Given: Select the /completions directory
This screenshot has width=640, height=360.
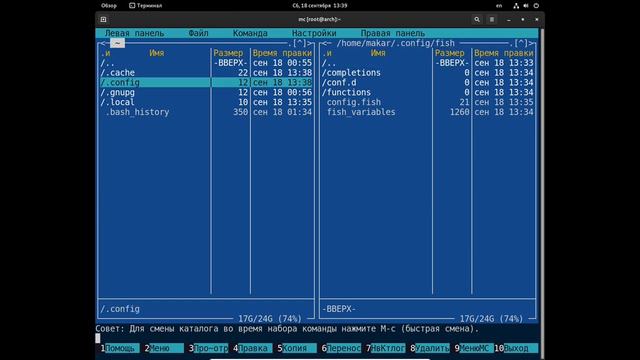Looking at the screenshot, I should tap(428, 73).
